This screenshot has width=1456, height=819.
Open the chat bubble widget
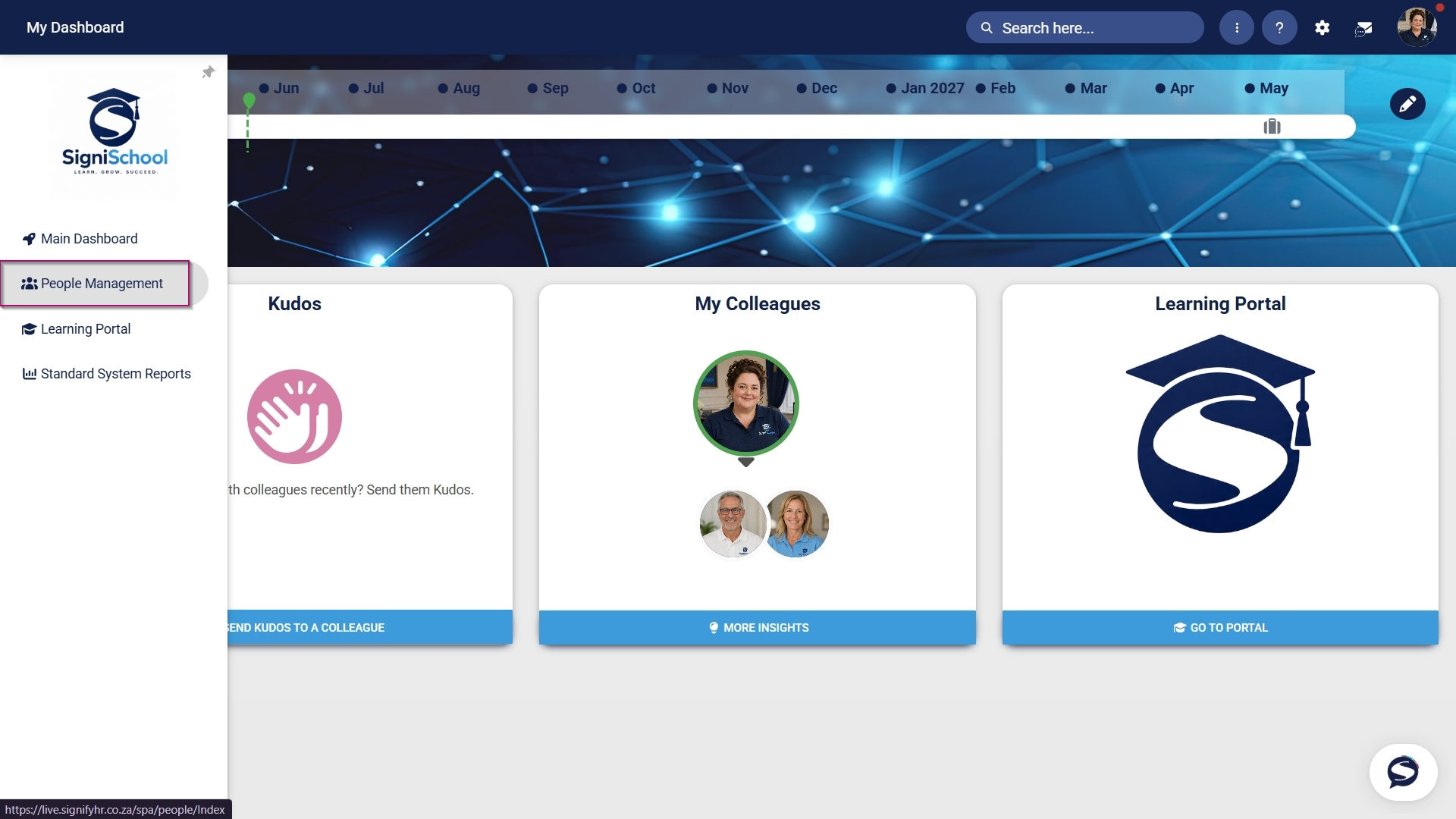click(x=1403, y=772)
